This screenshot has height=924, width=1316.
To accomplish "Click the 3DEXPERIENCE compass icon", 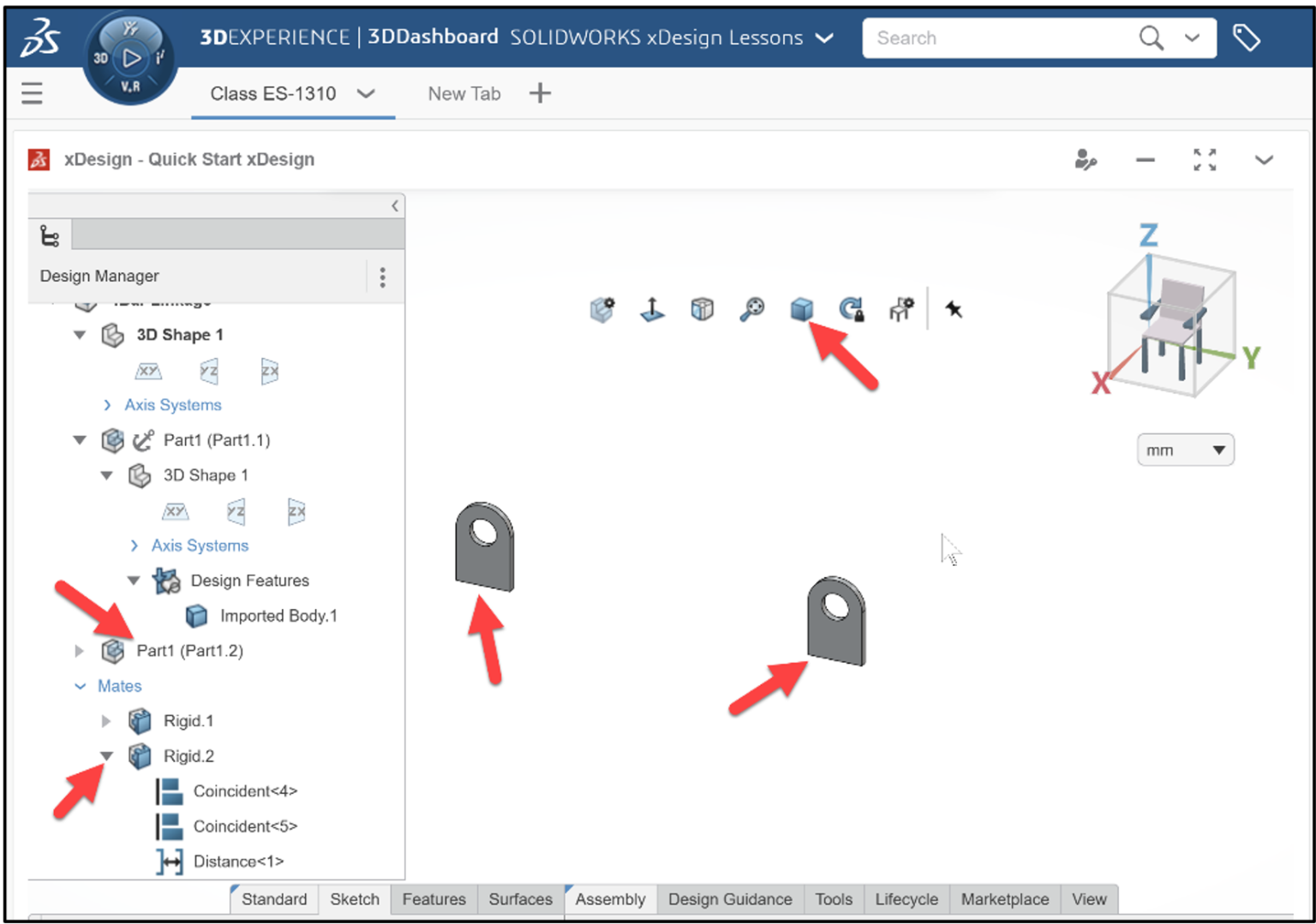I will pyautogui.click(x=129, y=57).
